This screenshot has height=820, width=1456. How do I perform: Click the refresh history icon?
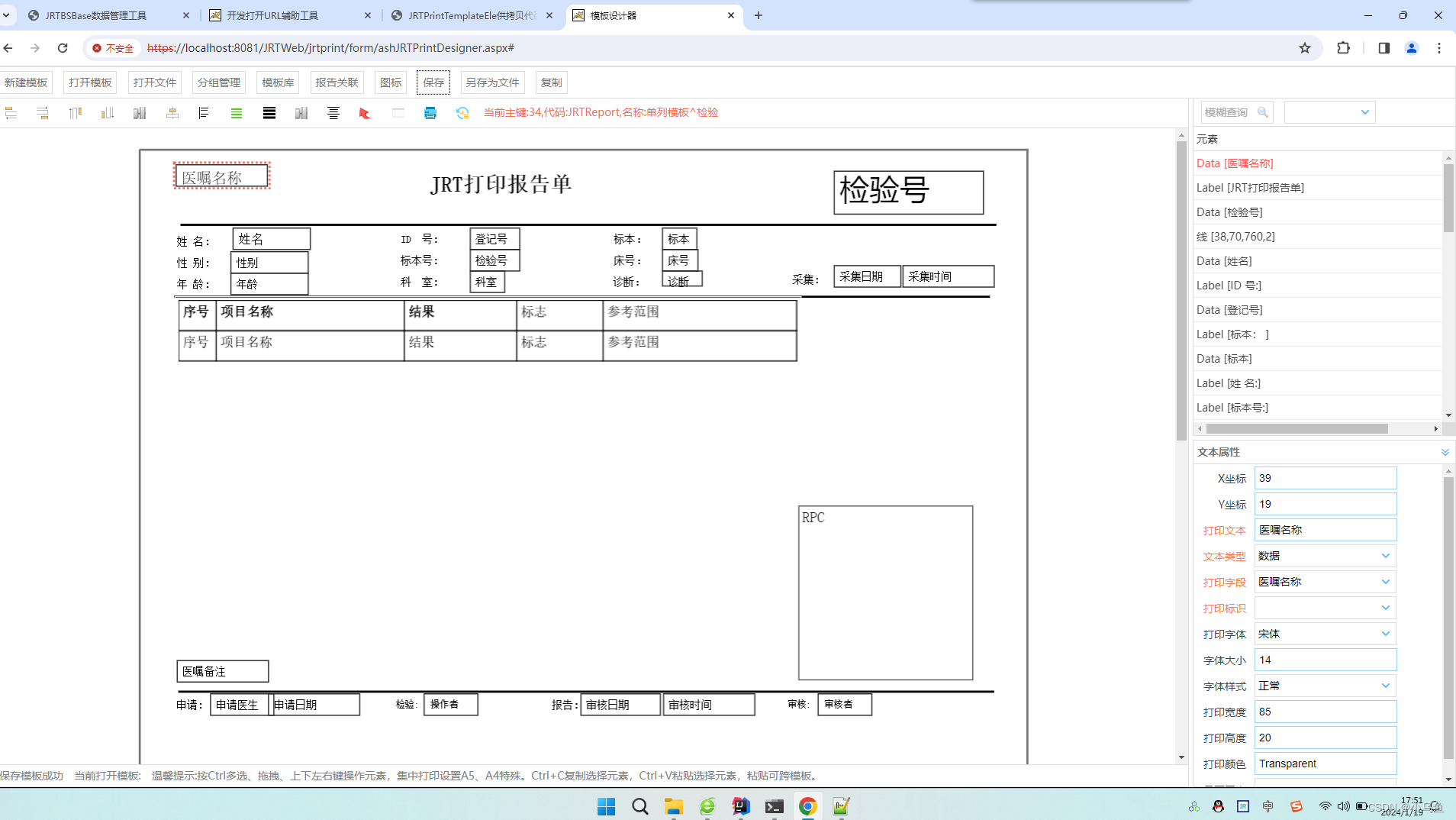pyautogui.click(x=462, y=113)
